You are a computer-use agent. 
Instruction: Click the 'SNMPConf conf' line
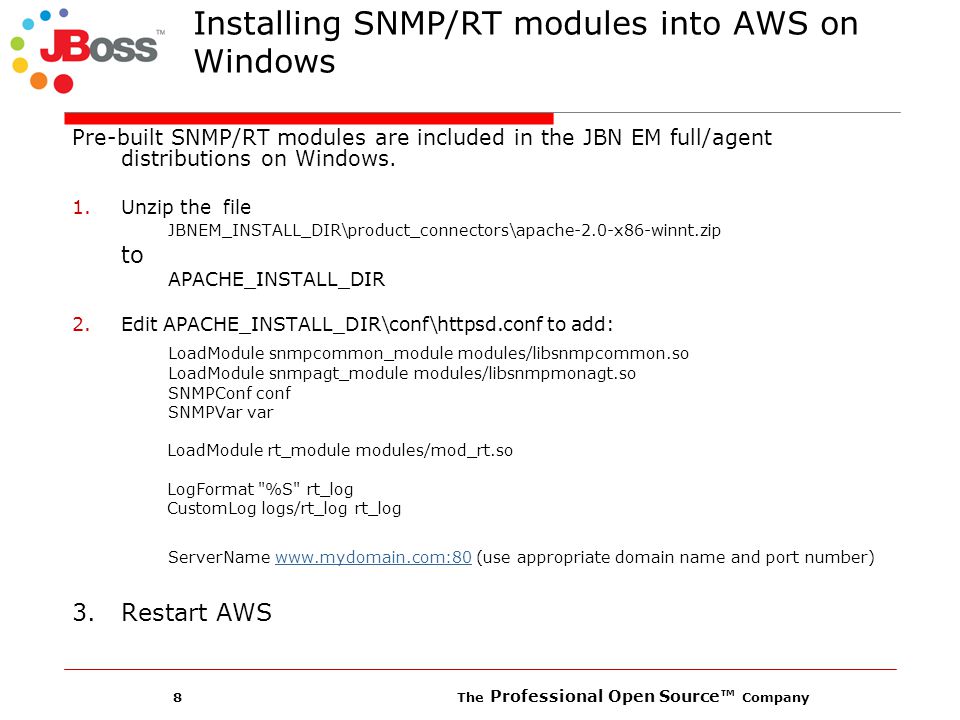tap(229, 393)
